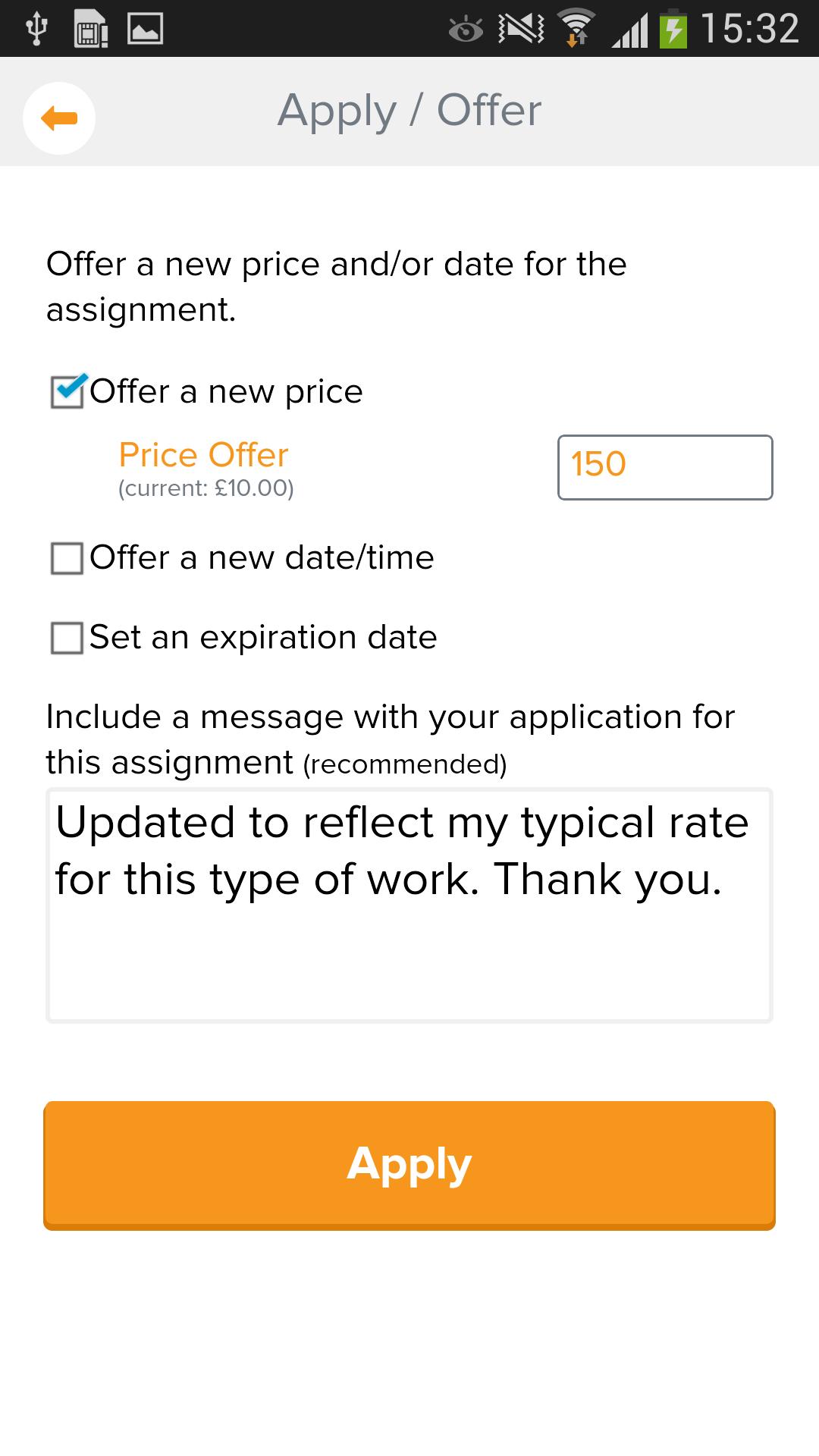Viewport: 819px width, 1456px height.
Task: Tap the battery charging icon
Action: [673, 29]
